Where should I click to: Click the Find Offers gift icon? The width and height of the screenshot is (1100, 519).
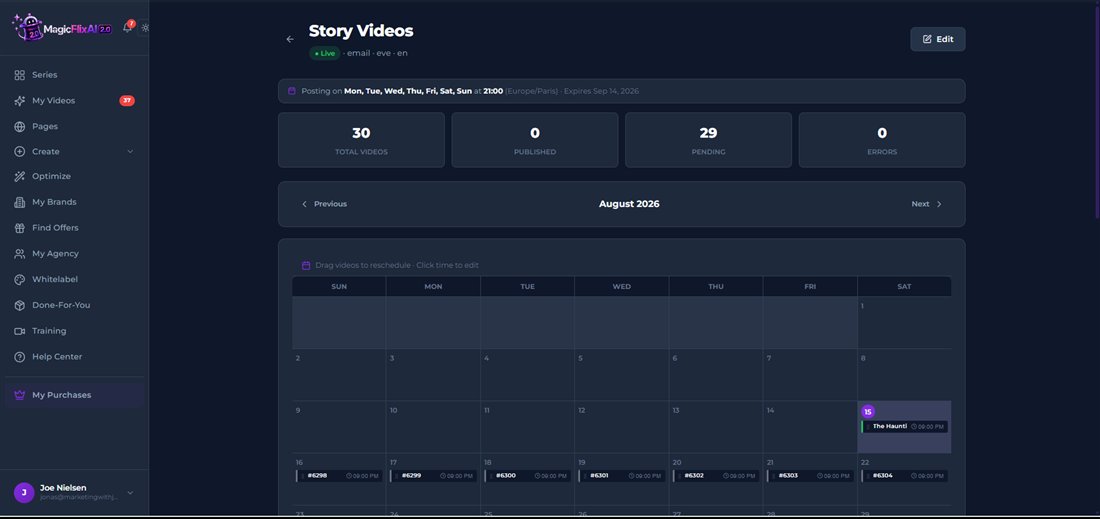point(20,228)
